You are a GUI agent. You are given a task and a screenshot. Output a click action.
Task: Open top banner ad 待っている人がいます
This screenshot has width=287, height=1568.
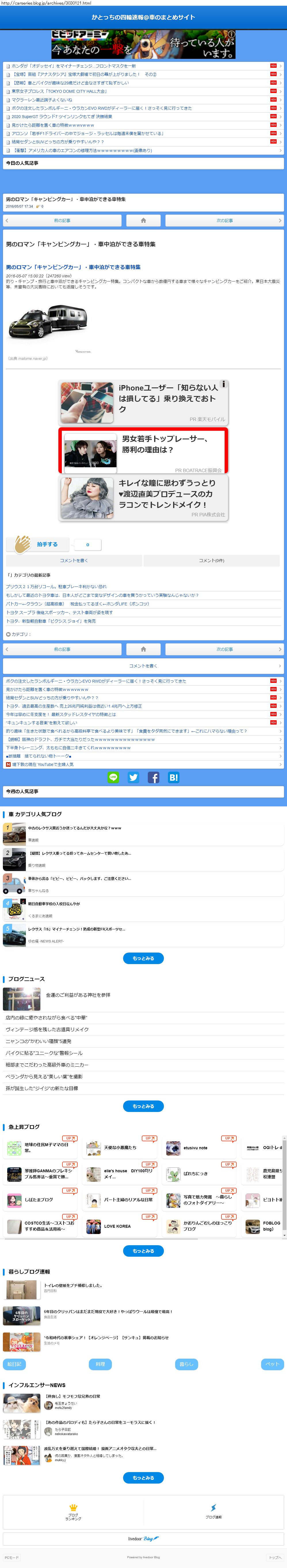point(143,45)
